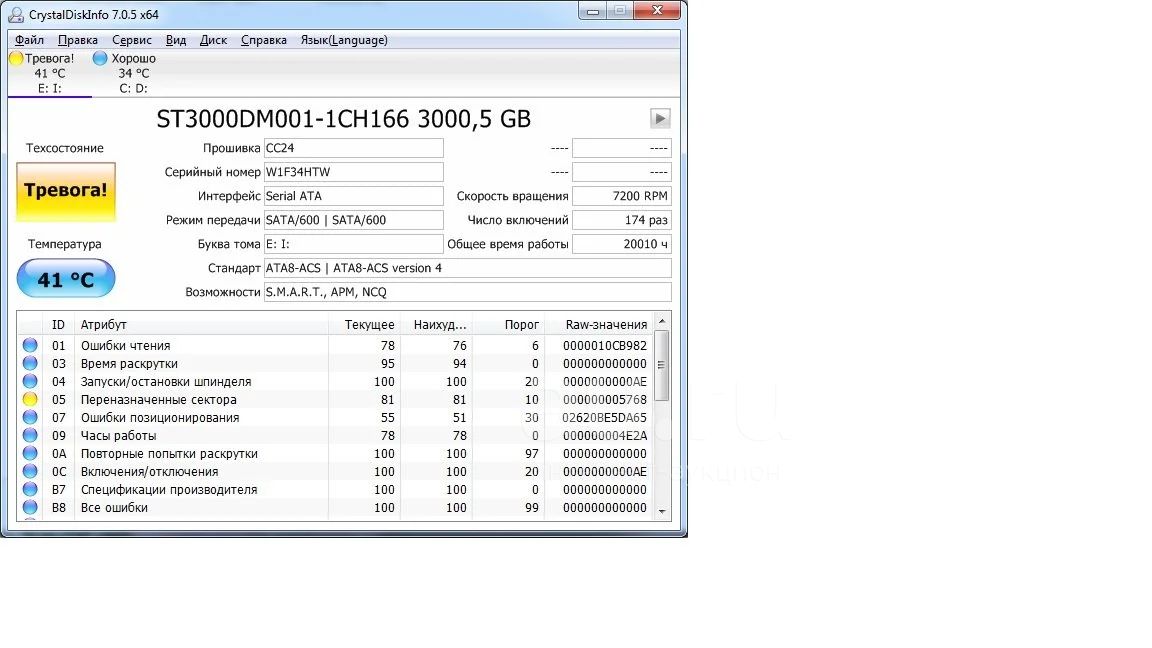
Task: Click status icon for attribute 04 Запуски/остановки шпинделя
Action: (29, 381)
